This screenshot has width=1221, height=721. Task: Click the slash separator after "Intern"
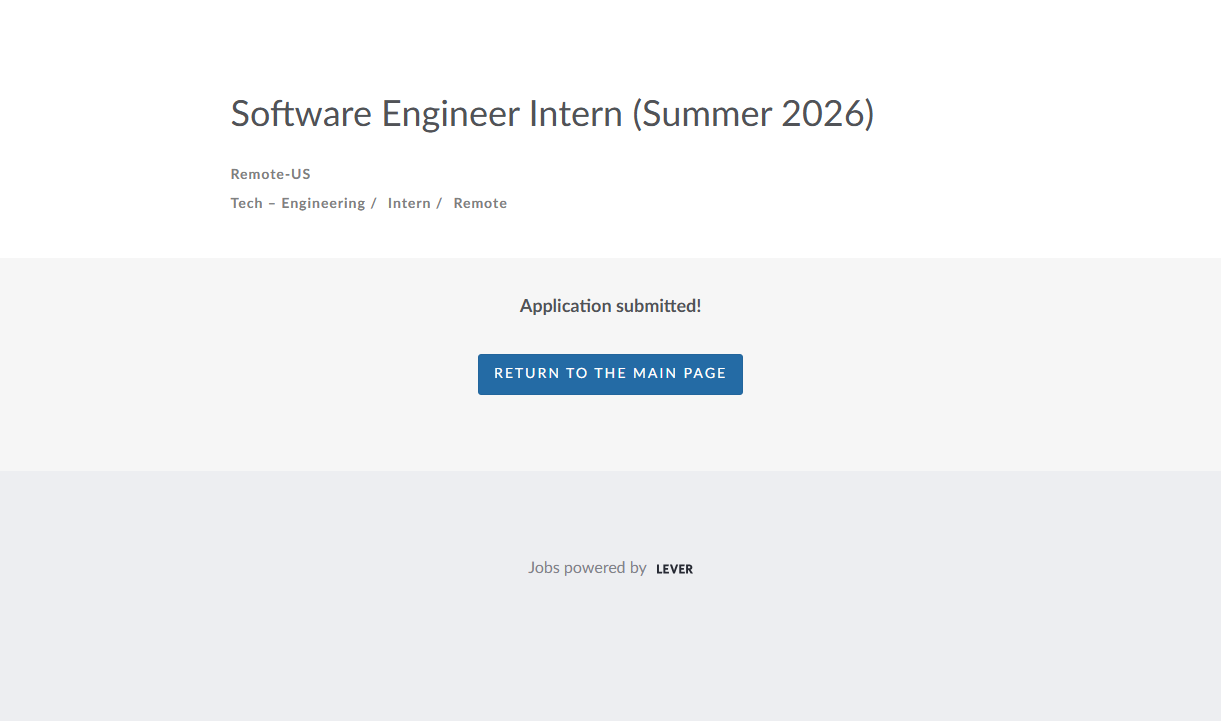pos(439,203)
